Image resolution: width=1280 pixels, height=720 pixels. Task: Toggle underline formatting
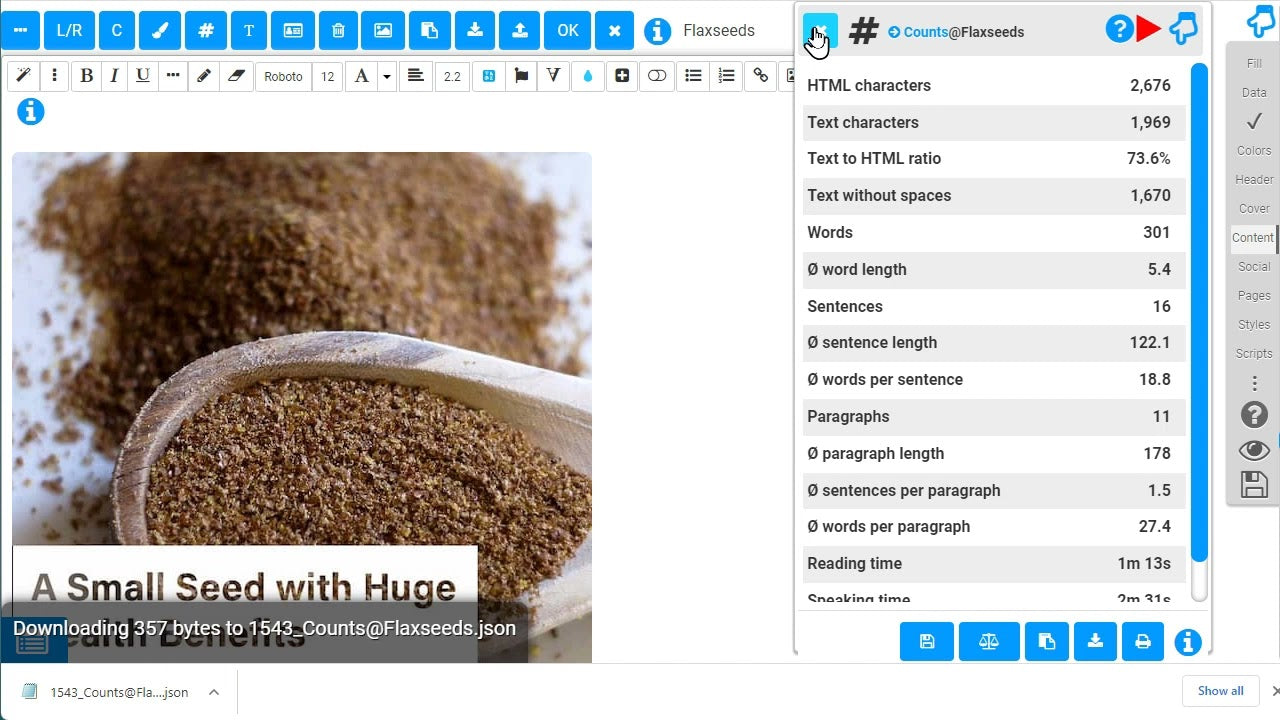click(143, 76)
